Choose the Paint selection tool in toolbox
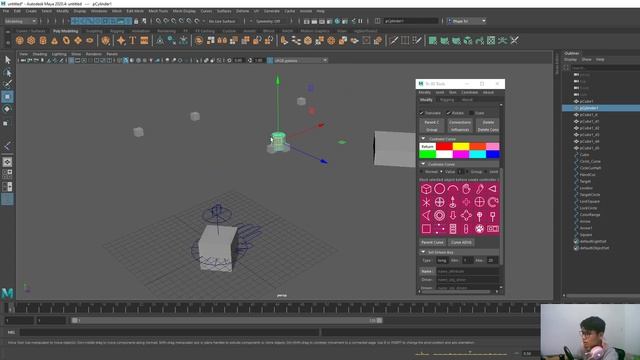 [7, 84]
